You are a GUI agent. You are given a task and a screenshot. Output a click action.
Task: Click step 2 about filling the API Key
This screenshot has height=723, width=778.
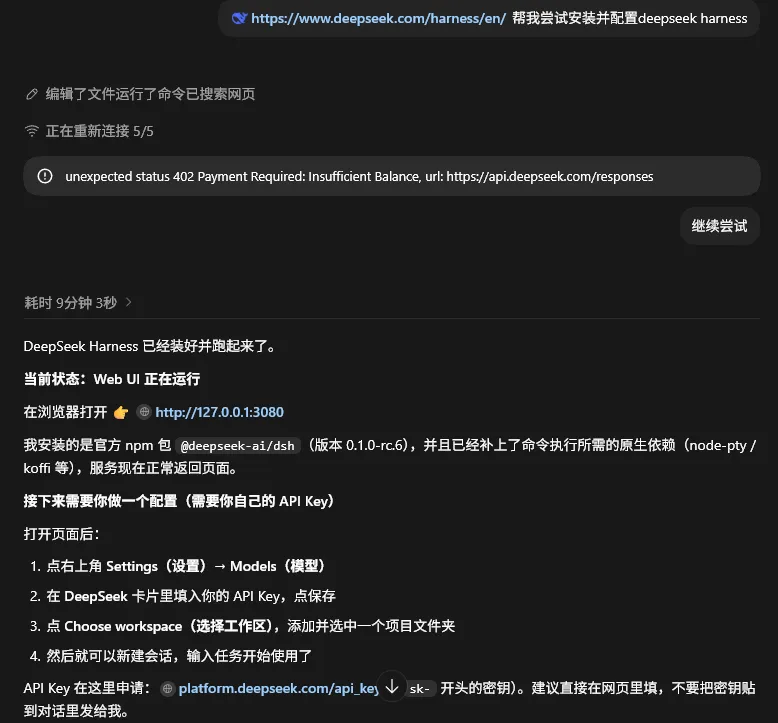pyautogui.click(x=191, y=596)
